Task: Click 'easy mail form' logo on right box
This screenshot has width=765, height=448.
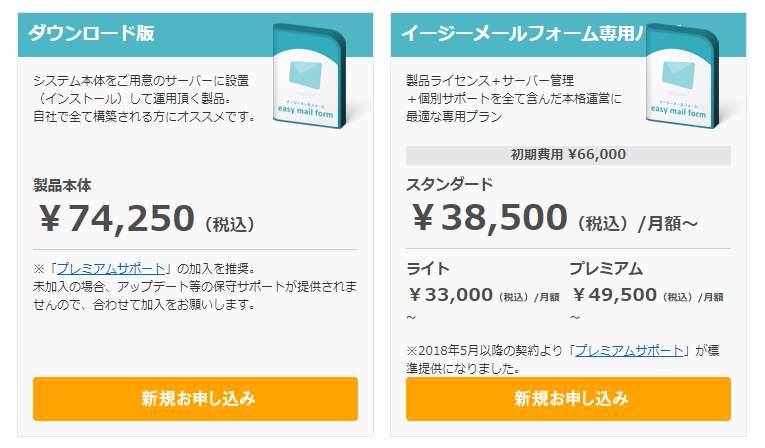Action: point(678,111)
